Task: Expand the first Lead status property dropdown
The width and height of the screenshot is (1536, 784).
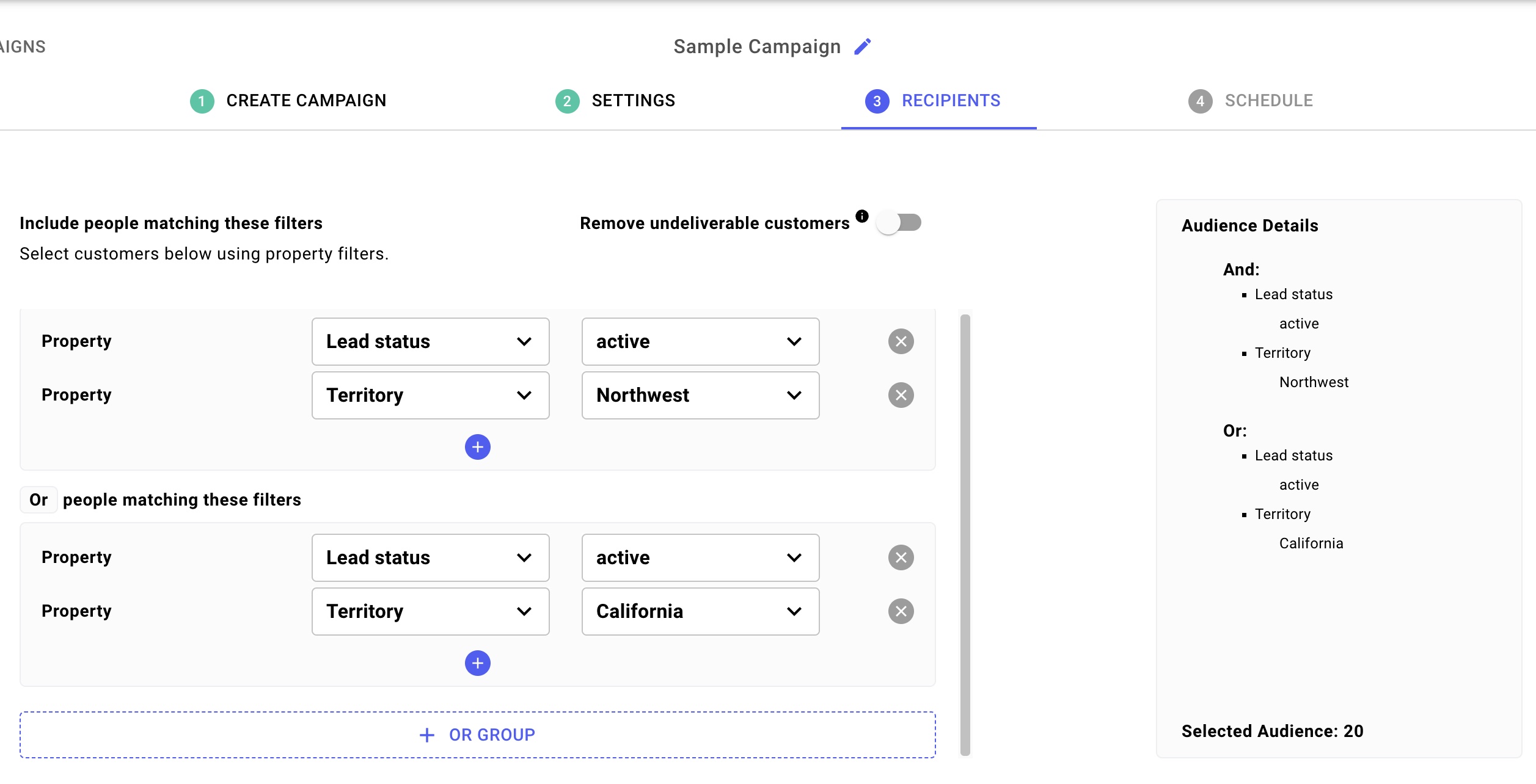Action: 430,341
